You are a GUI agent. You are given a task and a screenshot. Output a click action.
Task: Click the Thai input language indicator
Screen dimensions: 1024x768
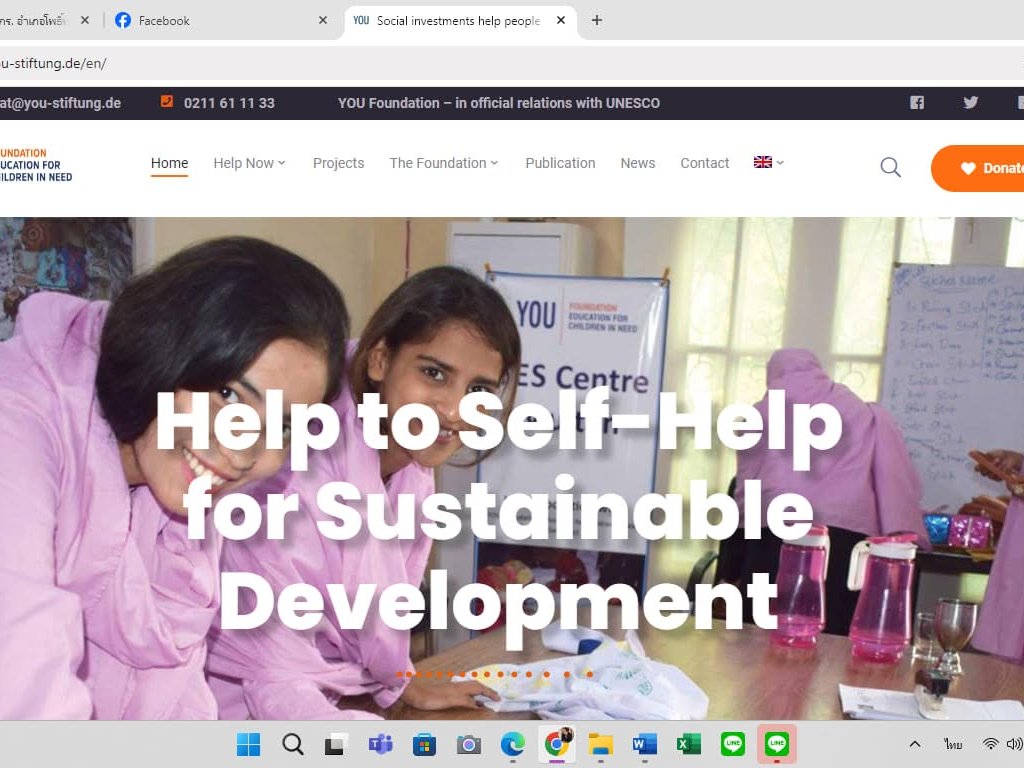coord(953,744)
